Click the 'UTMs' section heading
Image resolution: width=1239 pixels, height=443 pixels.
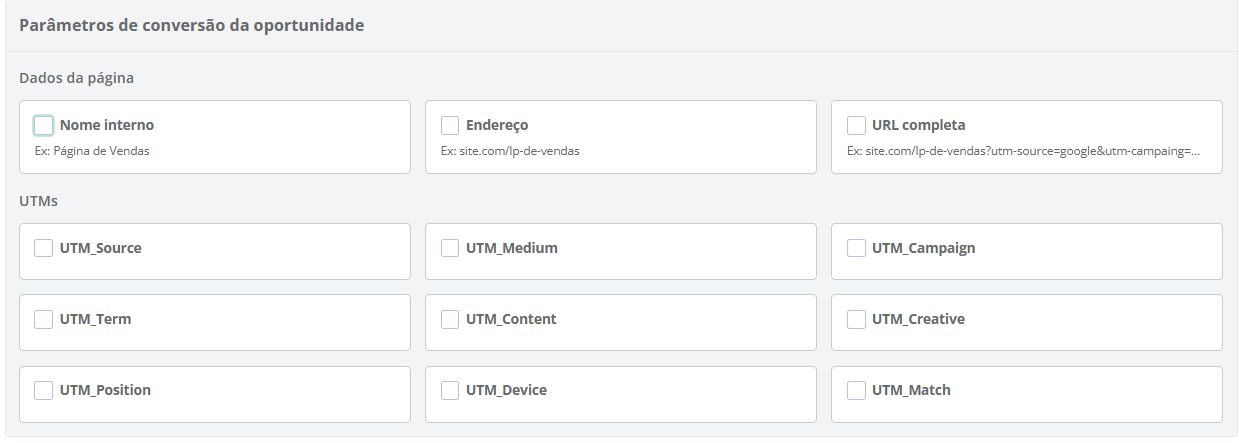[39, 201]
